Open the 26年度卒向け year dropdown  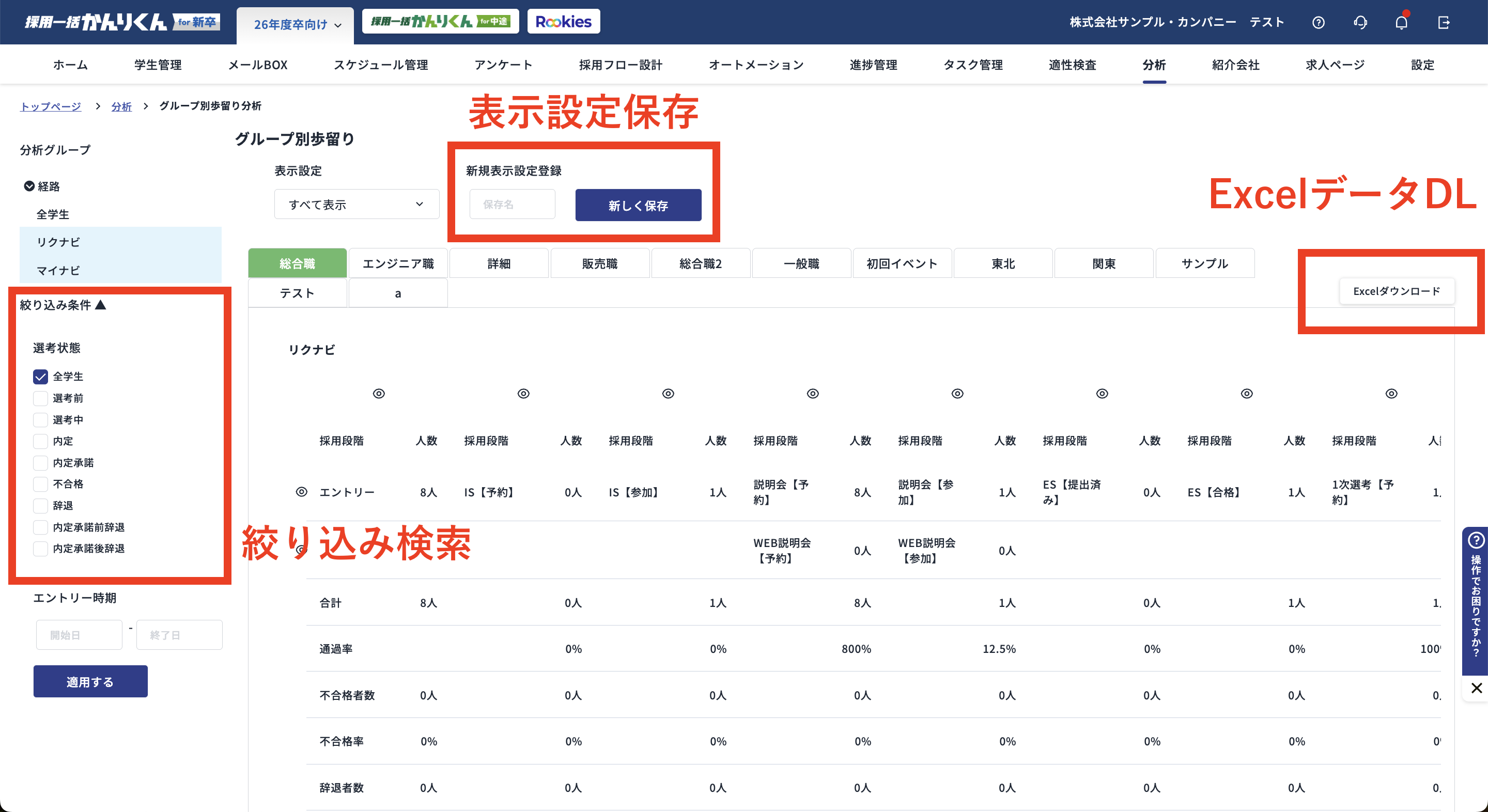tap(297, 25)
